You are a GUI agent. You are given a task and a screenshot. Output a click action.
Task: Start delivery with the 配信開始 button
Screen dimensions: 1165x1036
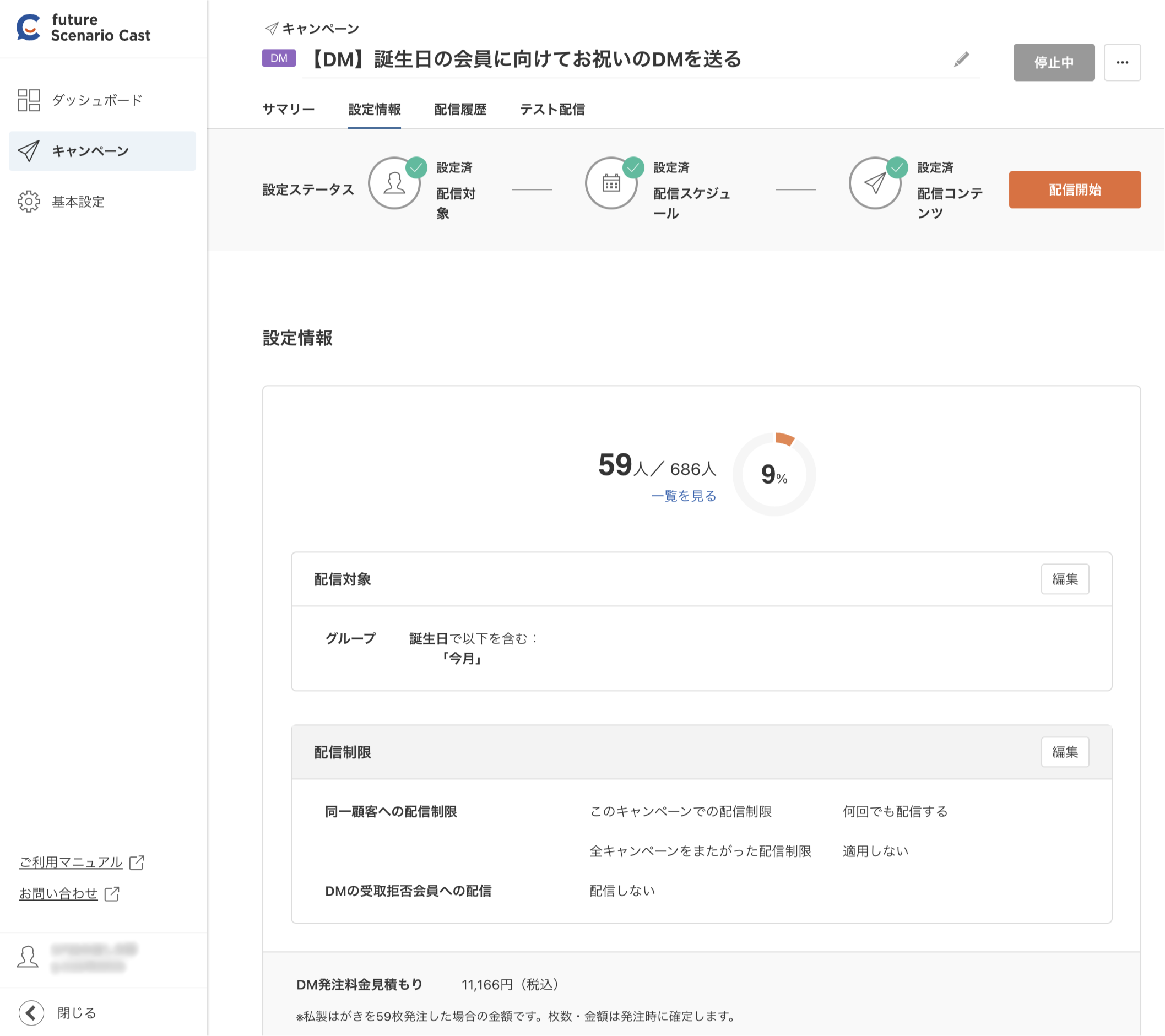click(x=1074, y=189)
